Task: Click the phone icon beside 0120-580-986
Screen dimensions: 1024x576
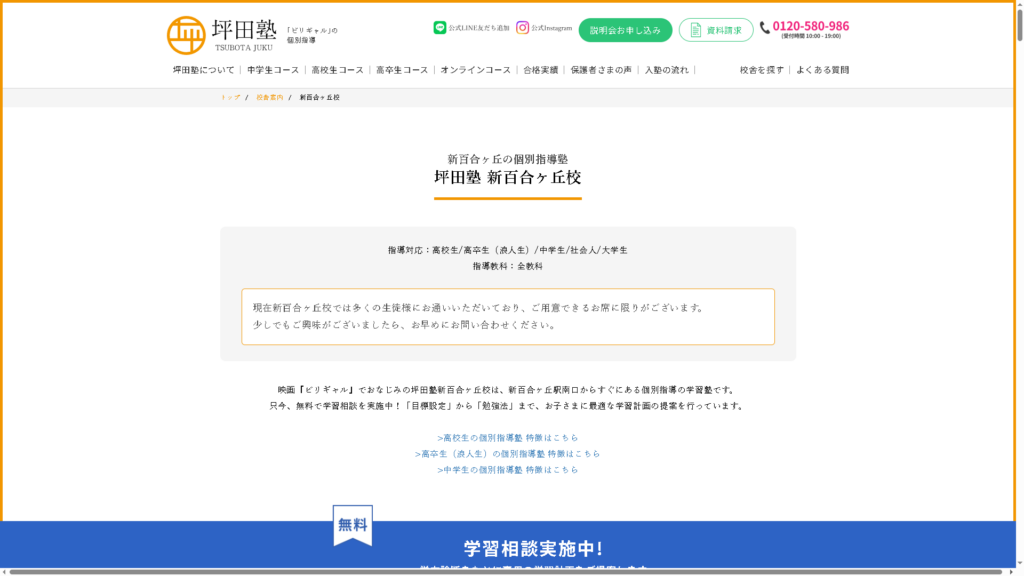Action: (x=765, y=28)
